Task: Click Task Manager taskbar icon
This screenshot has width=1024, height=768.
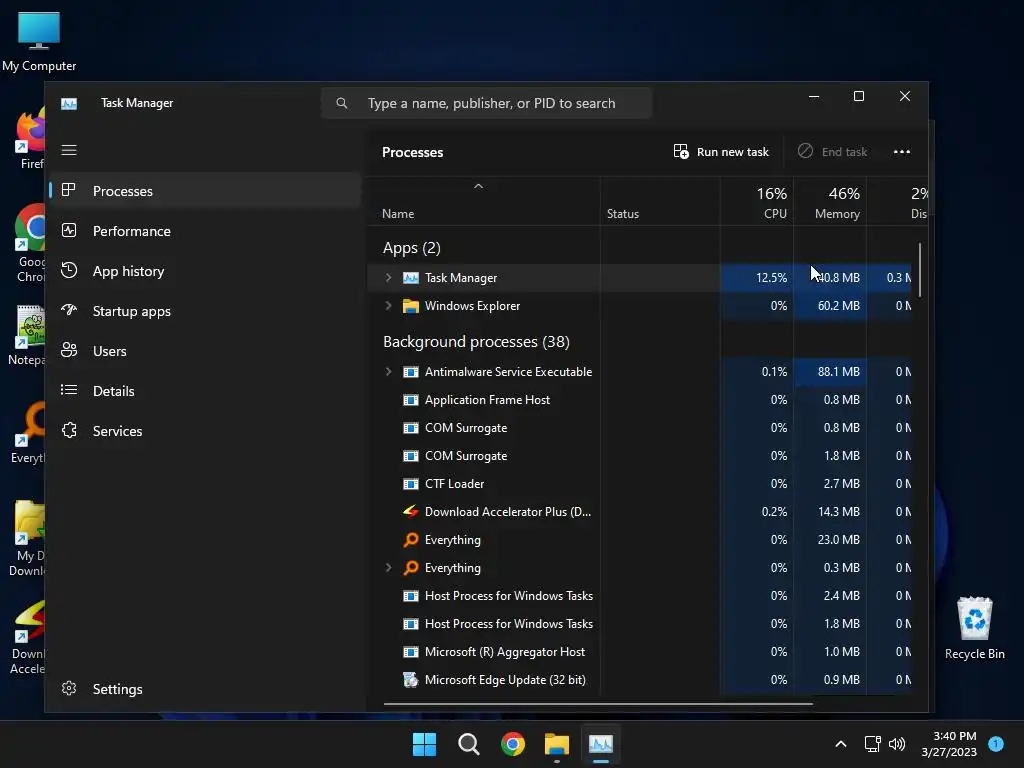Action: tap(601, 744)
